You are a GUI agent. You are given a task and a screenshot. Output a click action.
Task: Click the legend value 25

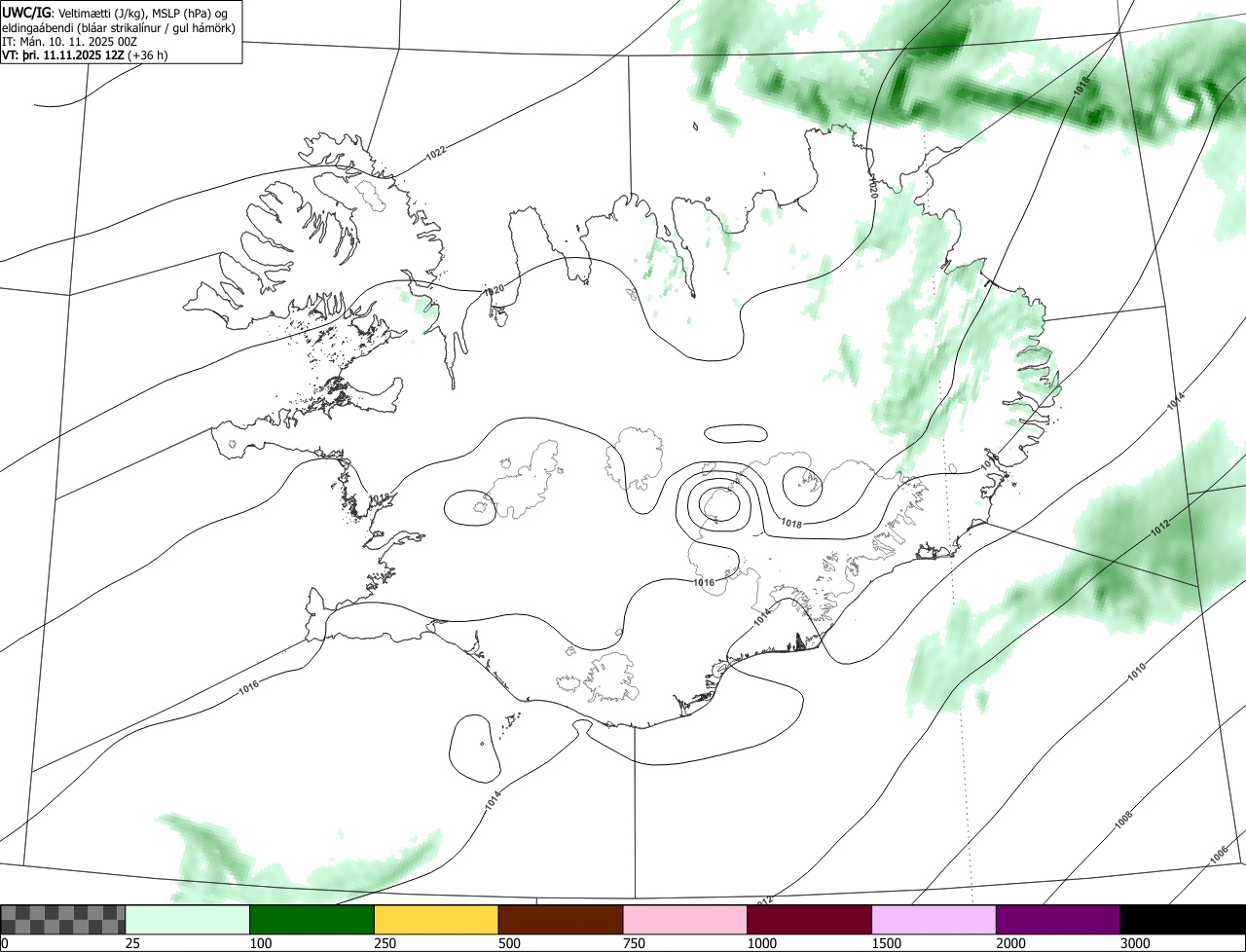coord(132,943)
